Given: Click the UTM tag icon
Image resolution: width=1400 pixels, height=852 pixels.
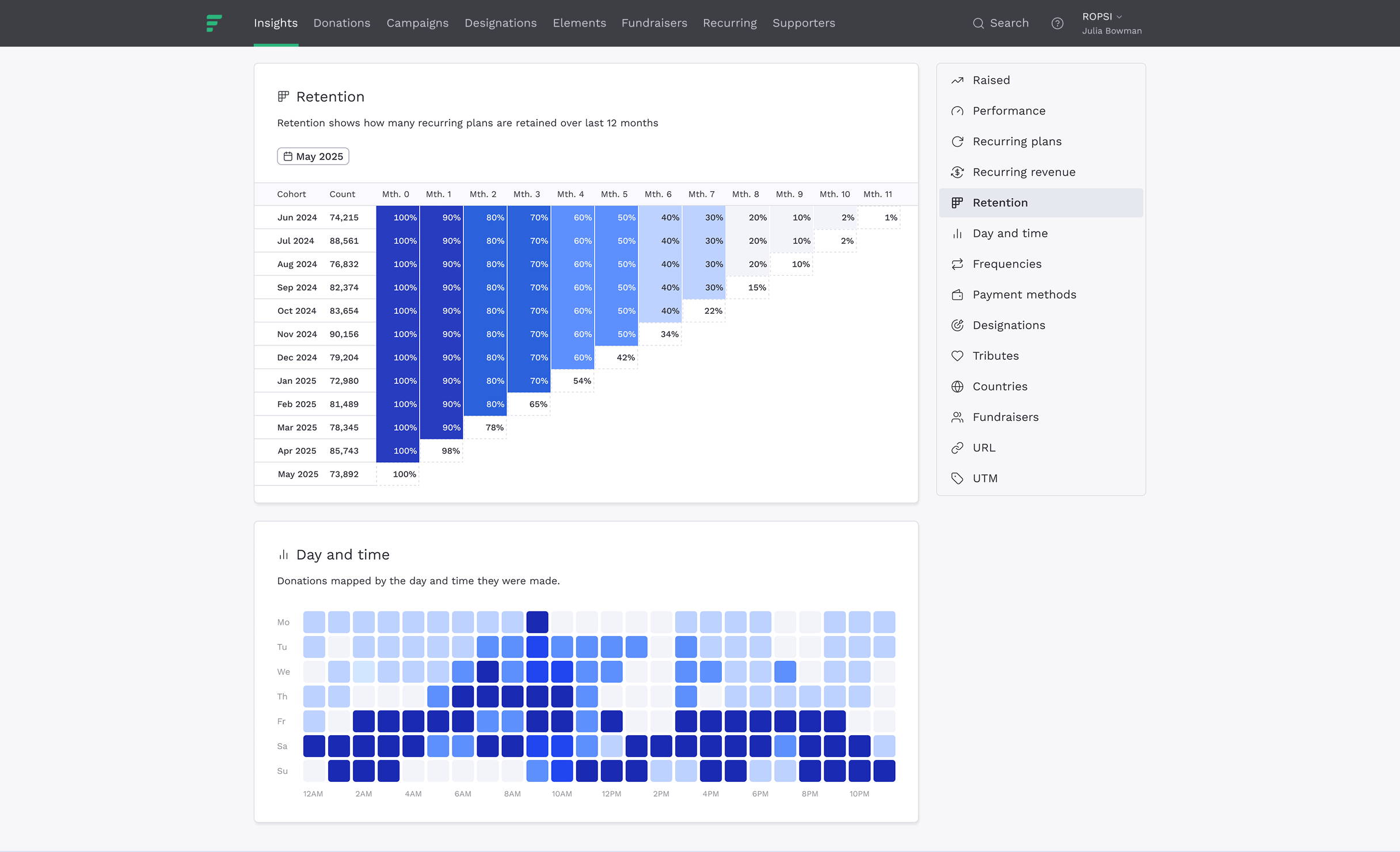Looking at the screenshot, I should click(957, 478).
